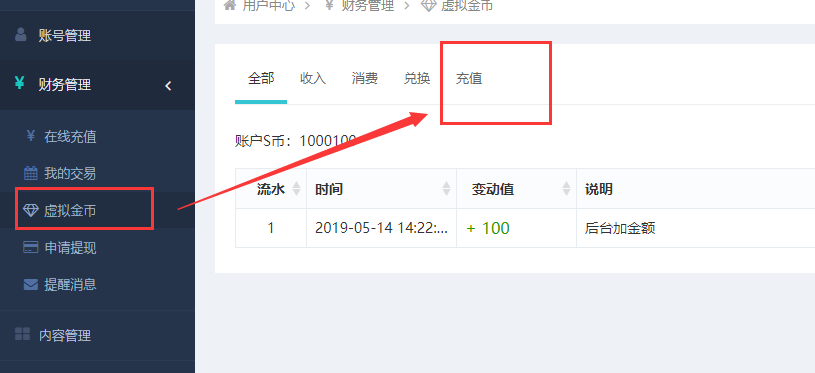Click the grid icon beside 内容管理
This screenshot has height=373, width=815.
coord(22,334)
